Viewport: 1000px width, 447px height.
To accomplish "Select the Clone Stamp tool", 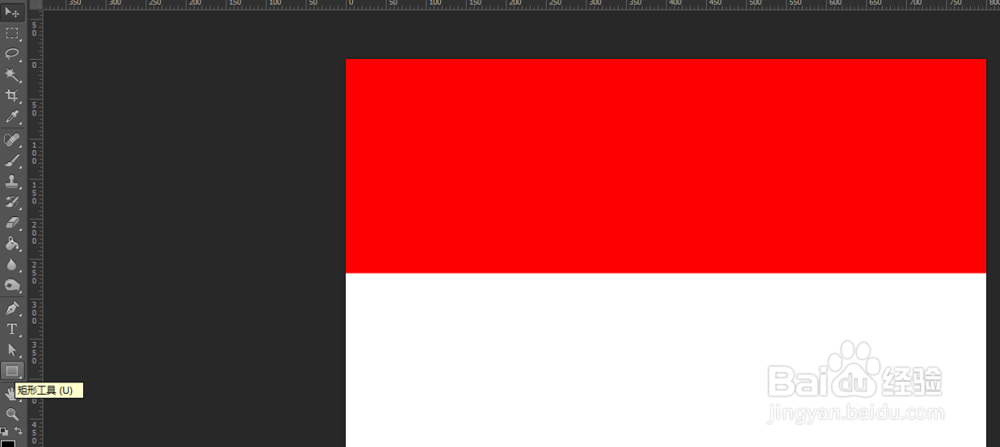I will (x=12, y=182).
